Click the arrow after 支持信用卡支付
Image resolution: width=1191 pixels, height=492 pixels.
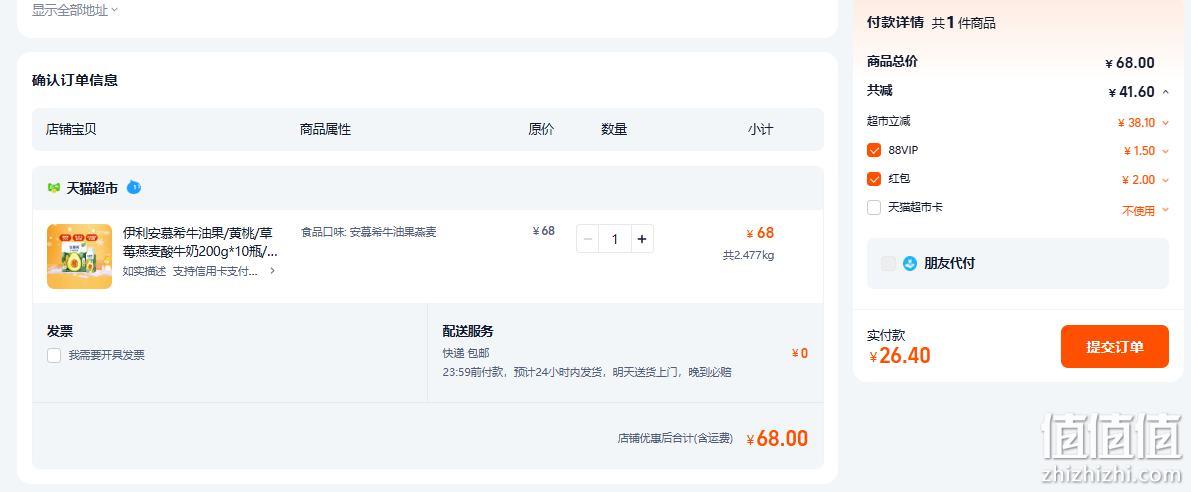273,271
